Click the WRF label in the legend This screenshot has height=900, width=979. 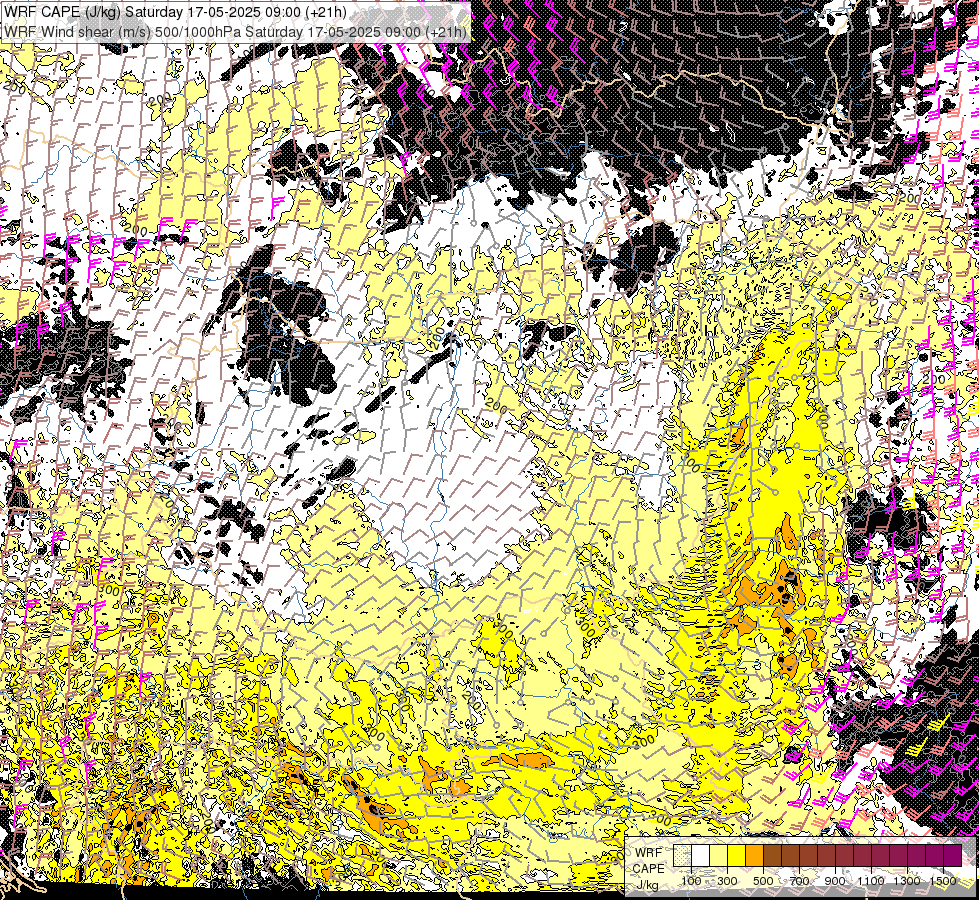[x=649, y=853]
